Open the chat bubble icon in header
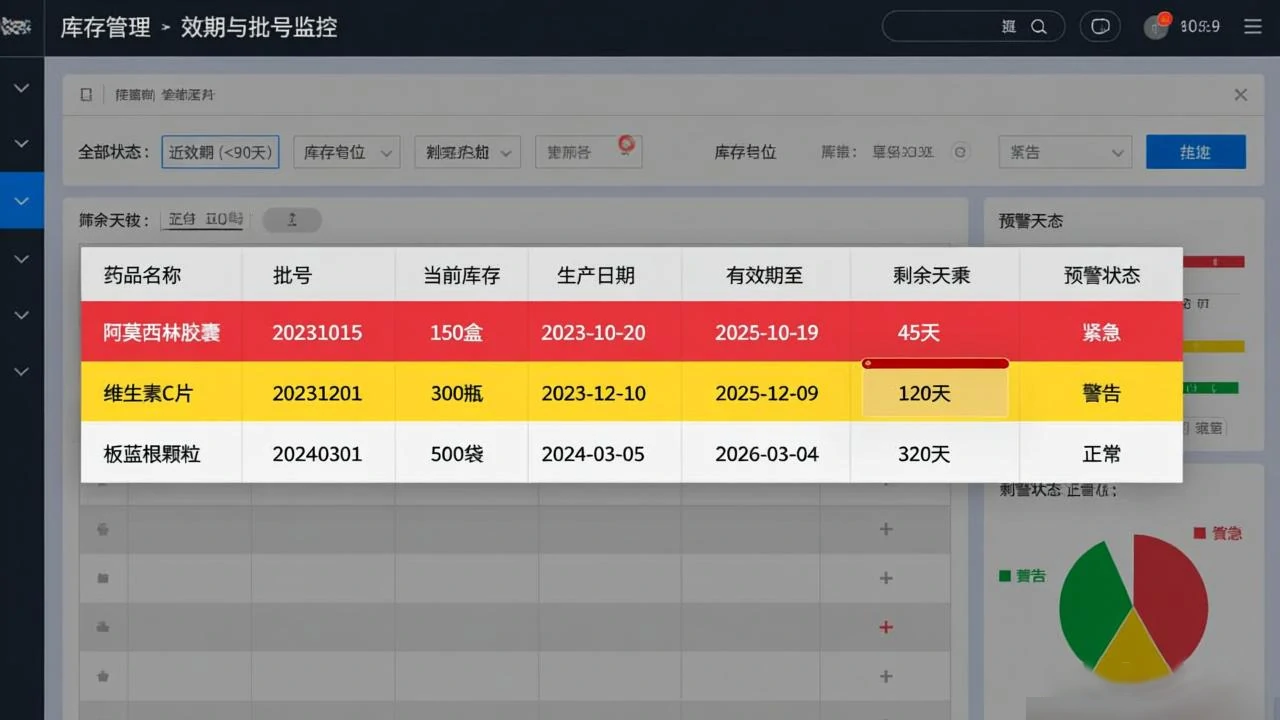 [1100, 26]
